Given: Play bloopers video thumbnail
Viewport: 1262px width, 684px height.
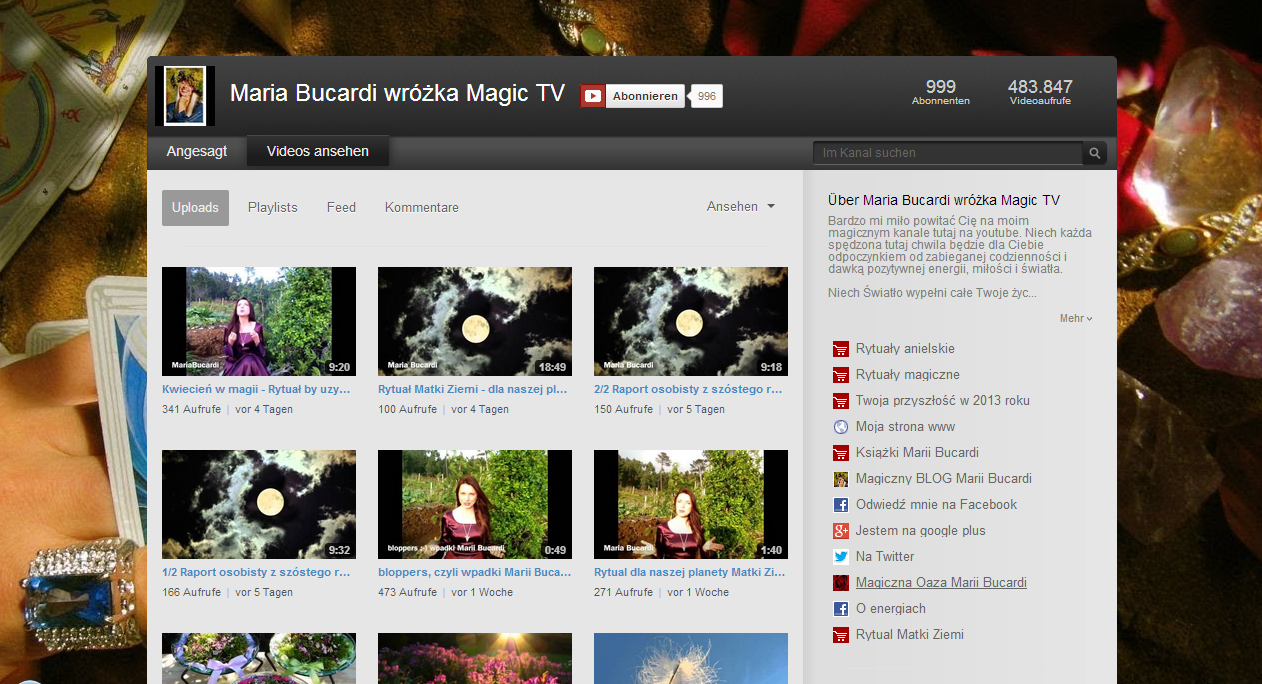Looking at the screenshot, I should point(475,504).
